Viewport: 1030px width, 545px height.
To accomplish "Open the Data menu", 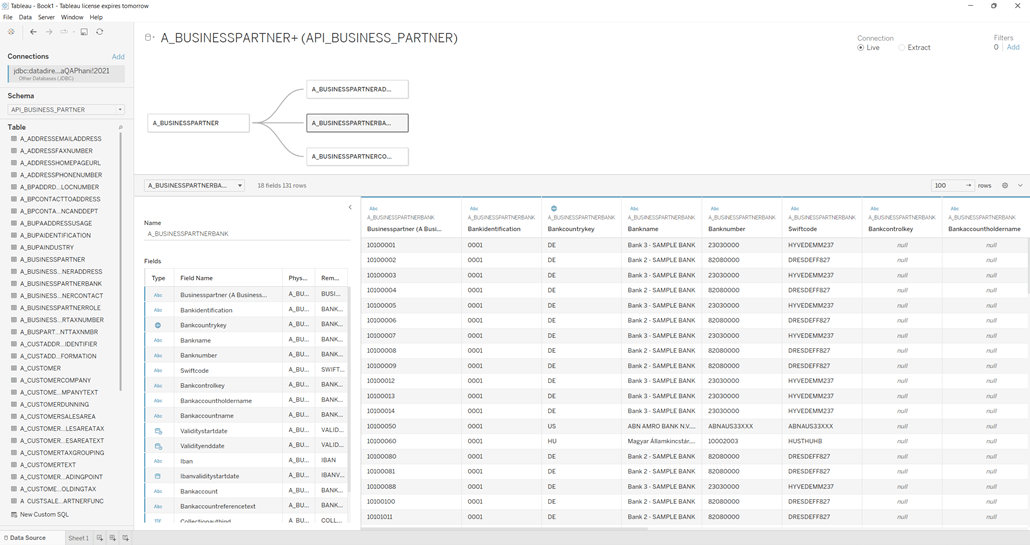I will [25, 17].
